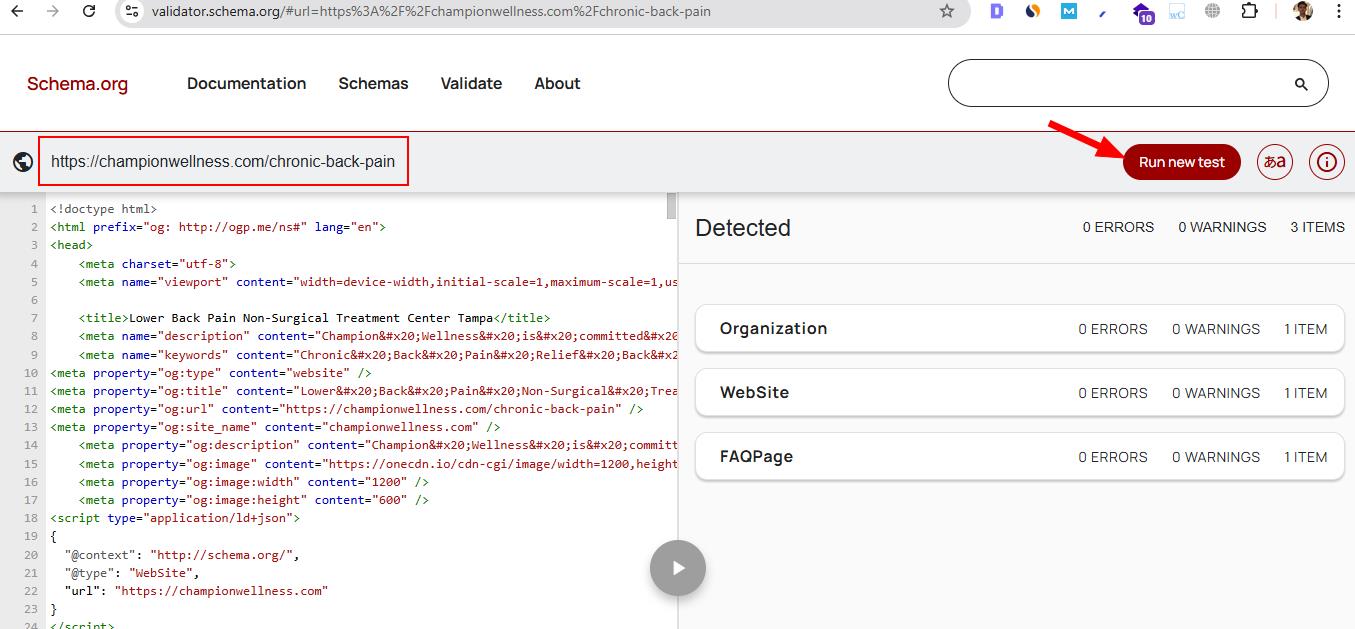Open the language selector icon

coord(1275,162)
